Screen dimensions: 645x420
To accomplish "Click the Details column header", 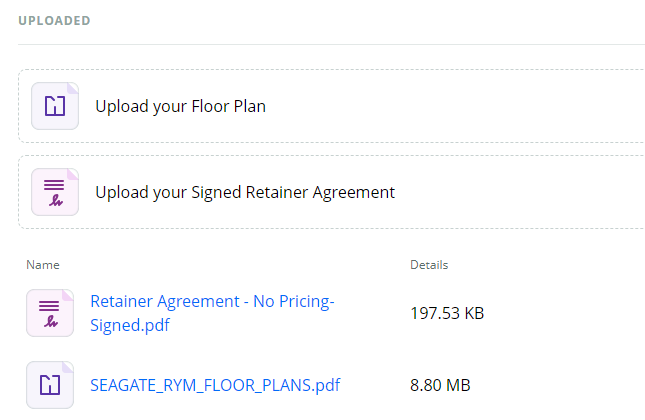I will coord(429,265).
